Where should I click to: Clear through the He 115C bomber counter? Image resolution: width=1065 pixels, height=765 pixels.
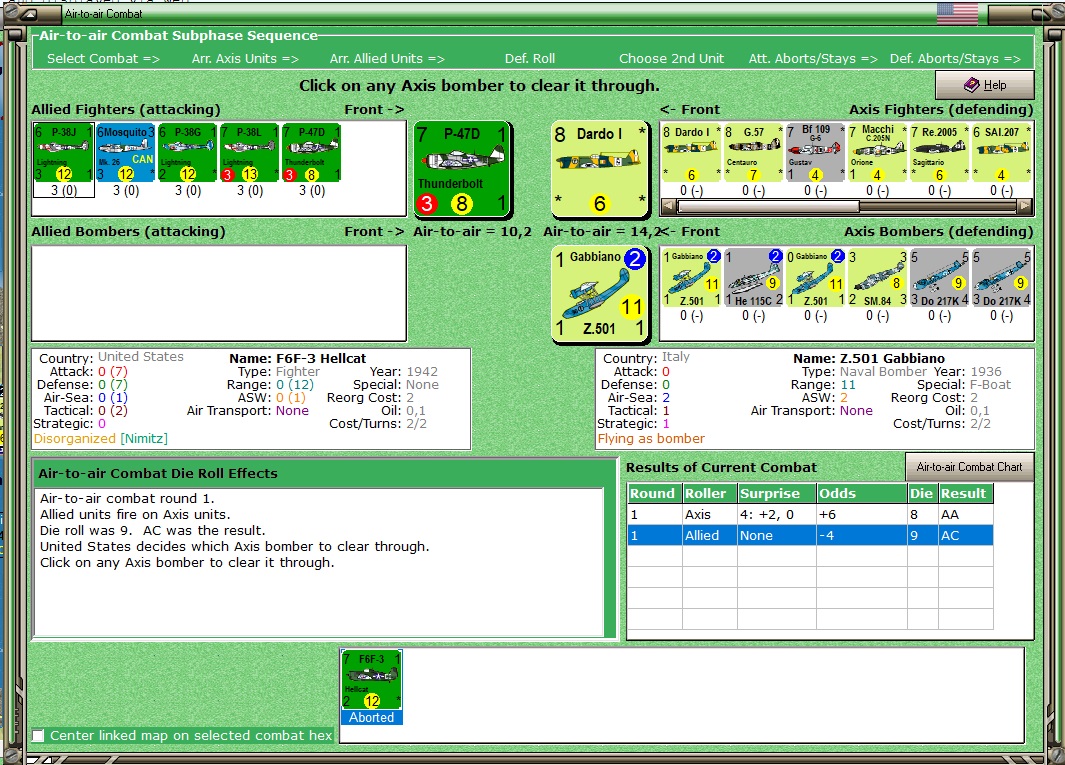753,277
